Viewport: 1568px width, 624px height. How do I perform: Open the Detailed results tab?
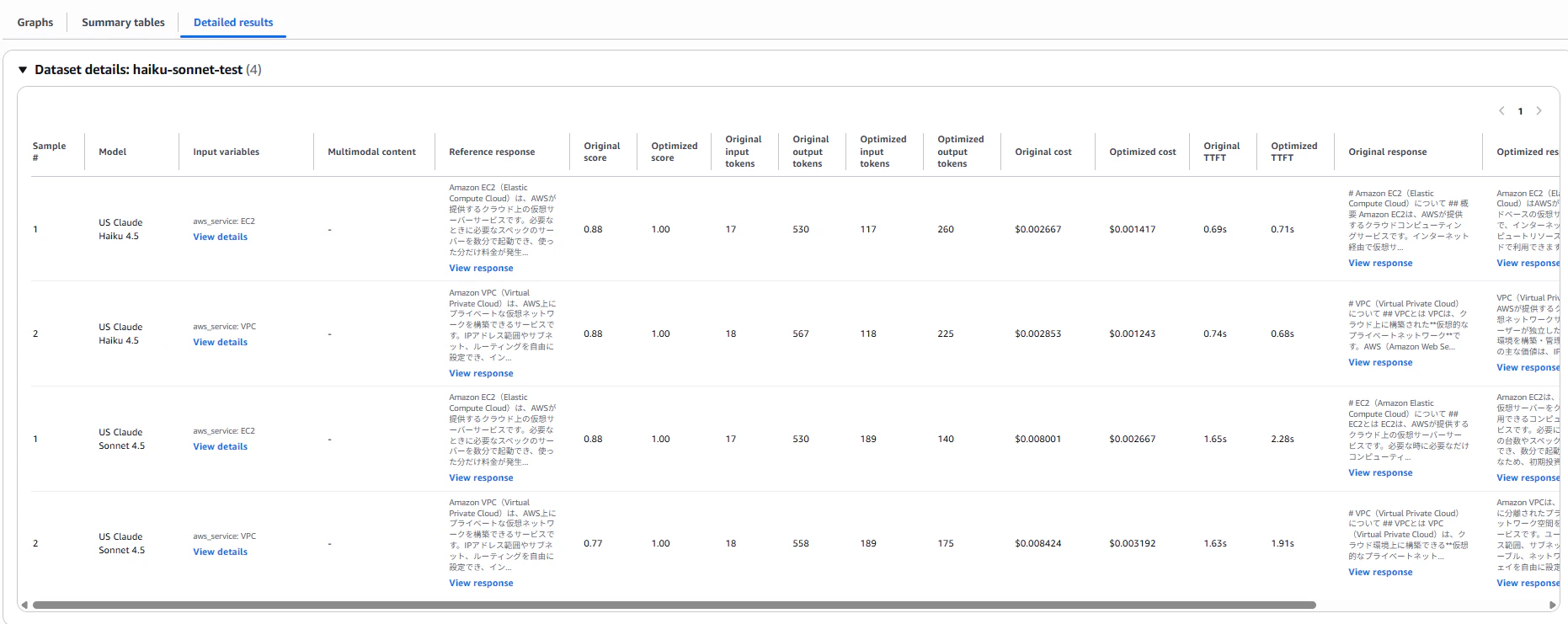[x=233, y=23]
